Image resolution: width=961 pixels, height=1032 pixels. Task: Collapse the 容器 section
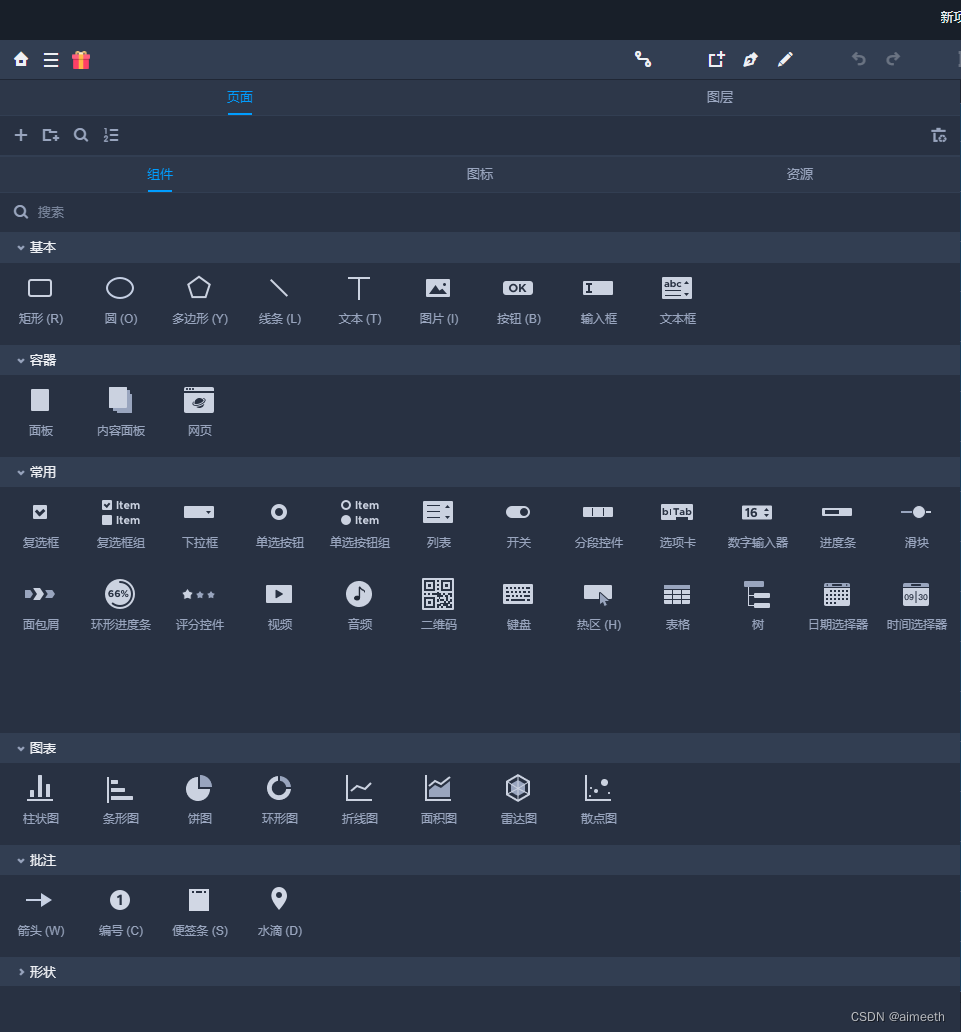[x=480, y=360]
